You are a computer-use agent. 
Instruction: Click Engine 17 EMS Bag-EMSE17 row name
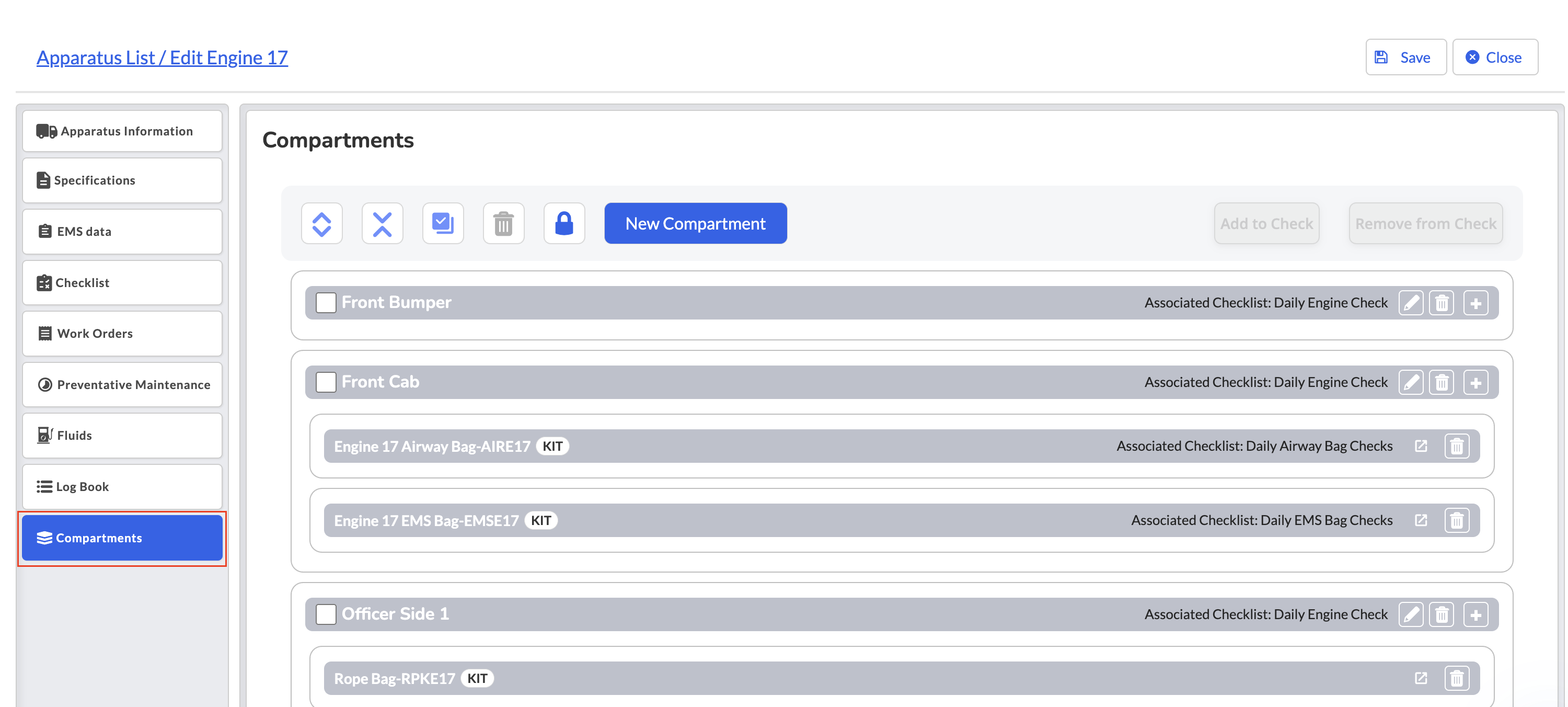[426, 521]
